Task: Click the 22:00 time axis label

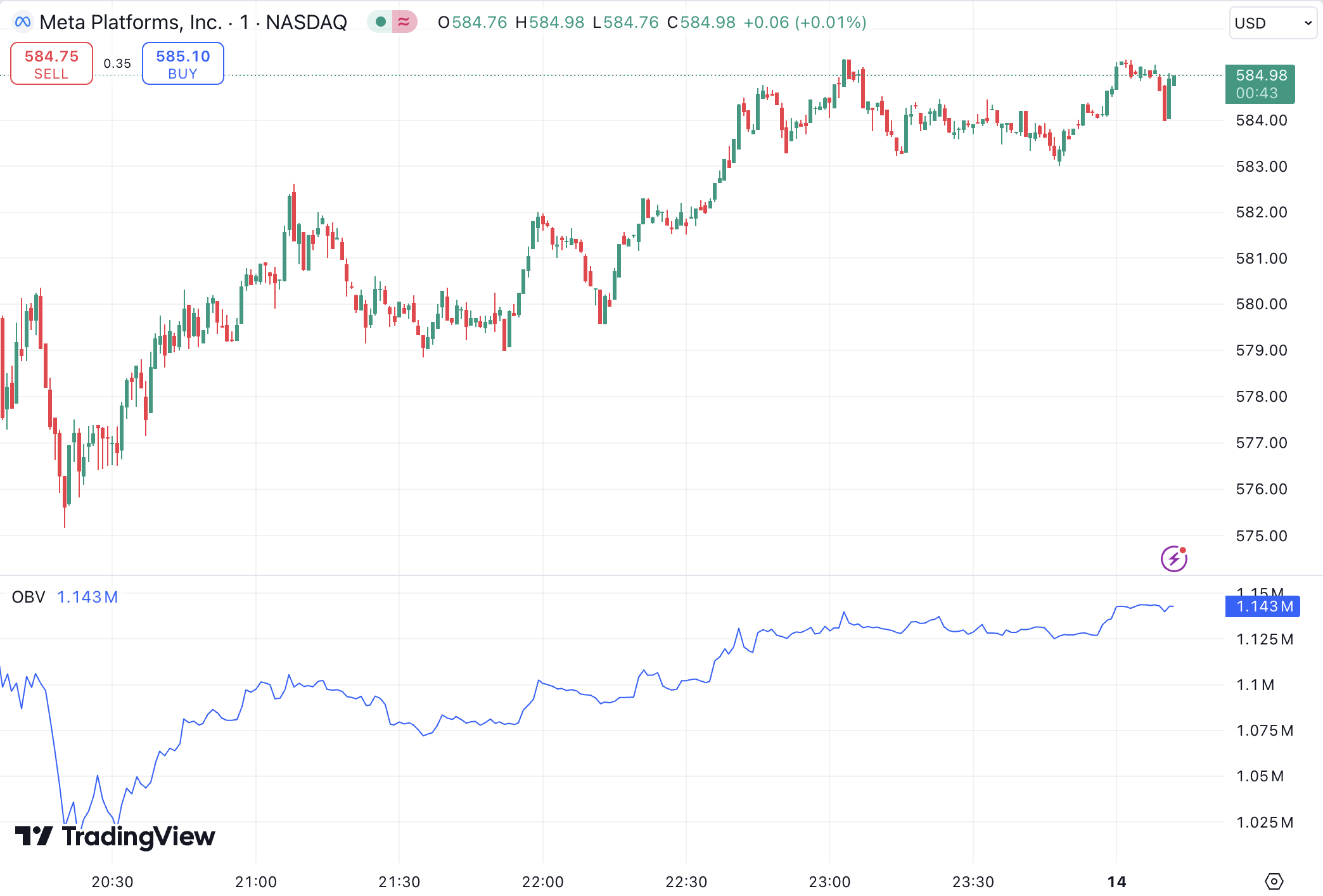Action: pyautogui.click(x=543, y=881)
